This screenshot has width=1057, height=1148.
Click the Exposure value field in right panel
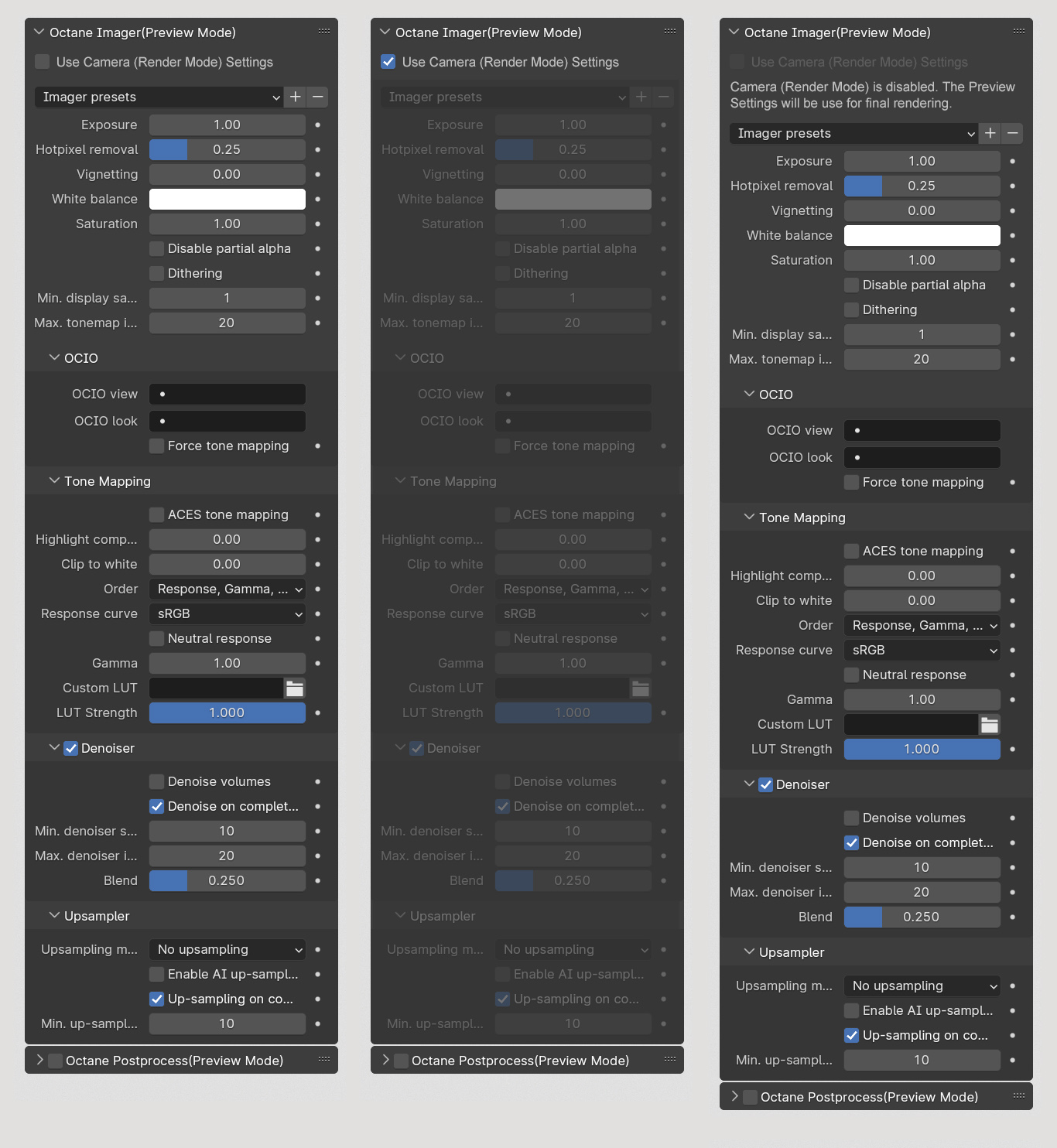point(922,161)
